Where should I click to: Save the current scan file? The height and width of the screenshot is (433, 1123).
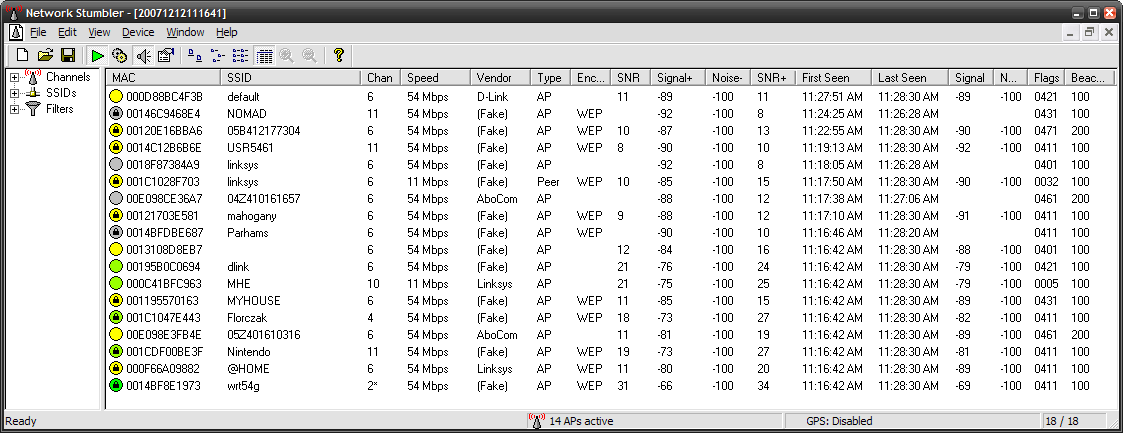point(68,55)
